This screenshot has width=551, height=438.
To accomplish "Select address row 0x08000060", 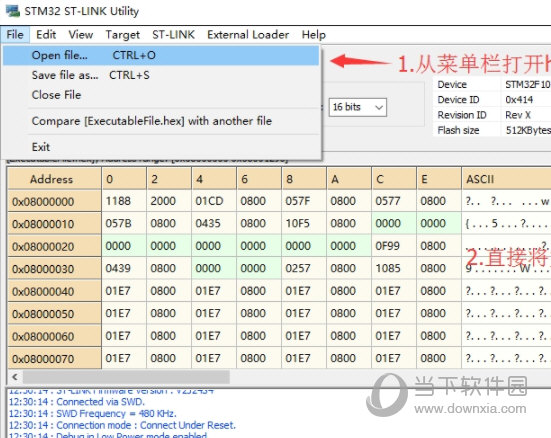I will tap(54, 336).
